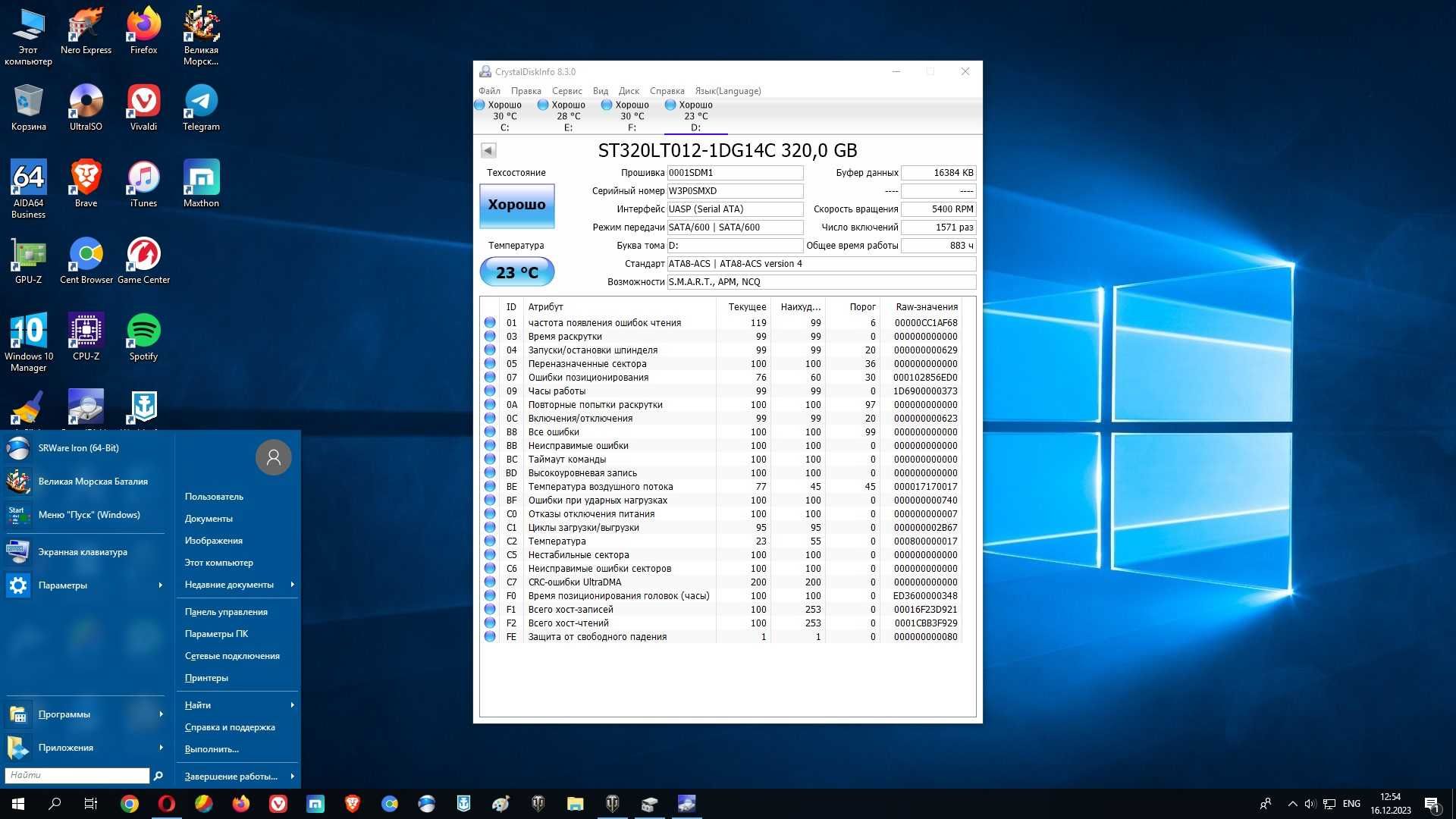Click volume speaker icon in system tray

[x=1310, y=804]
